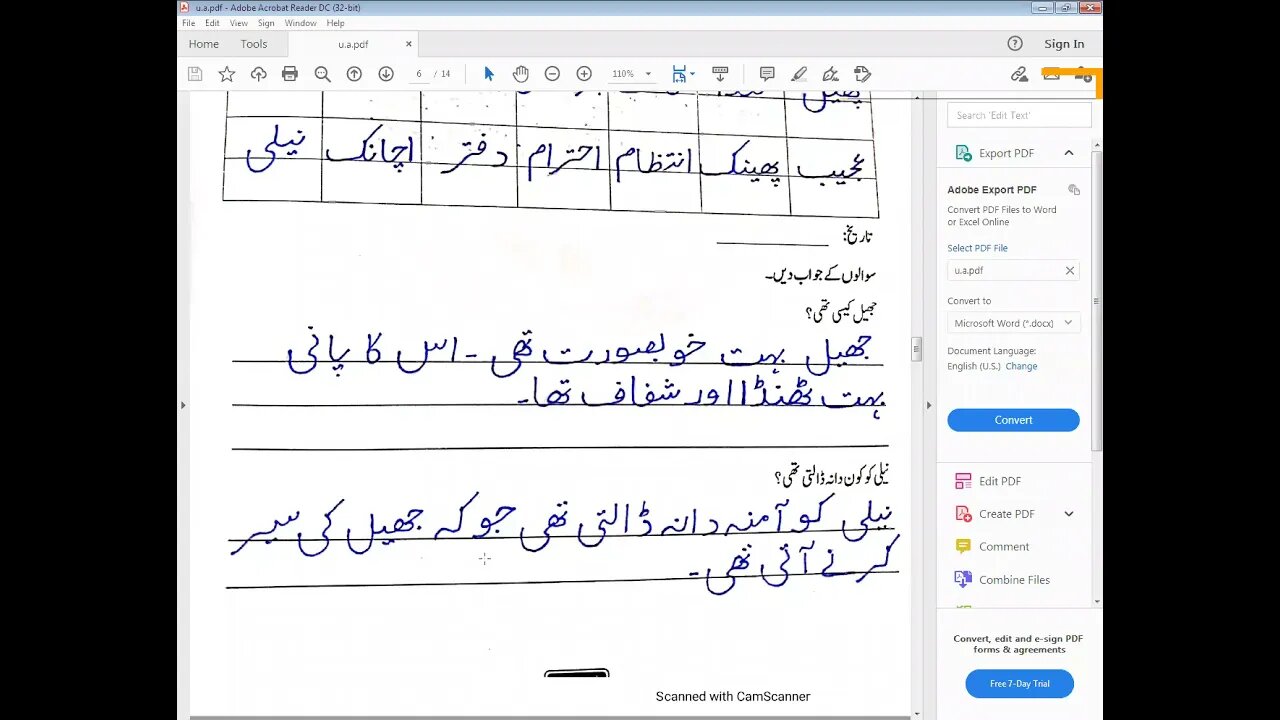
Task: Open the Edit menu
Action: coord(212,23)
